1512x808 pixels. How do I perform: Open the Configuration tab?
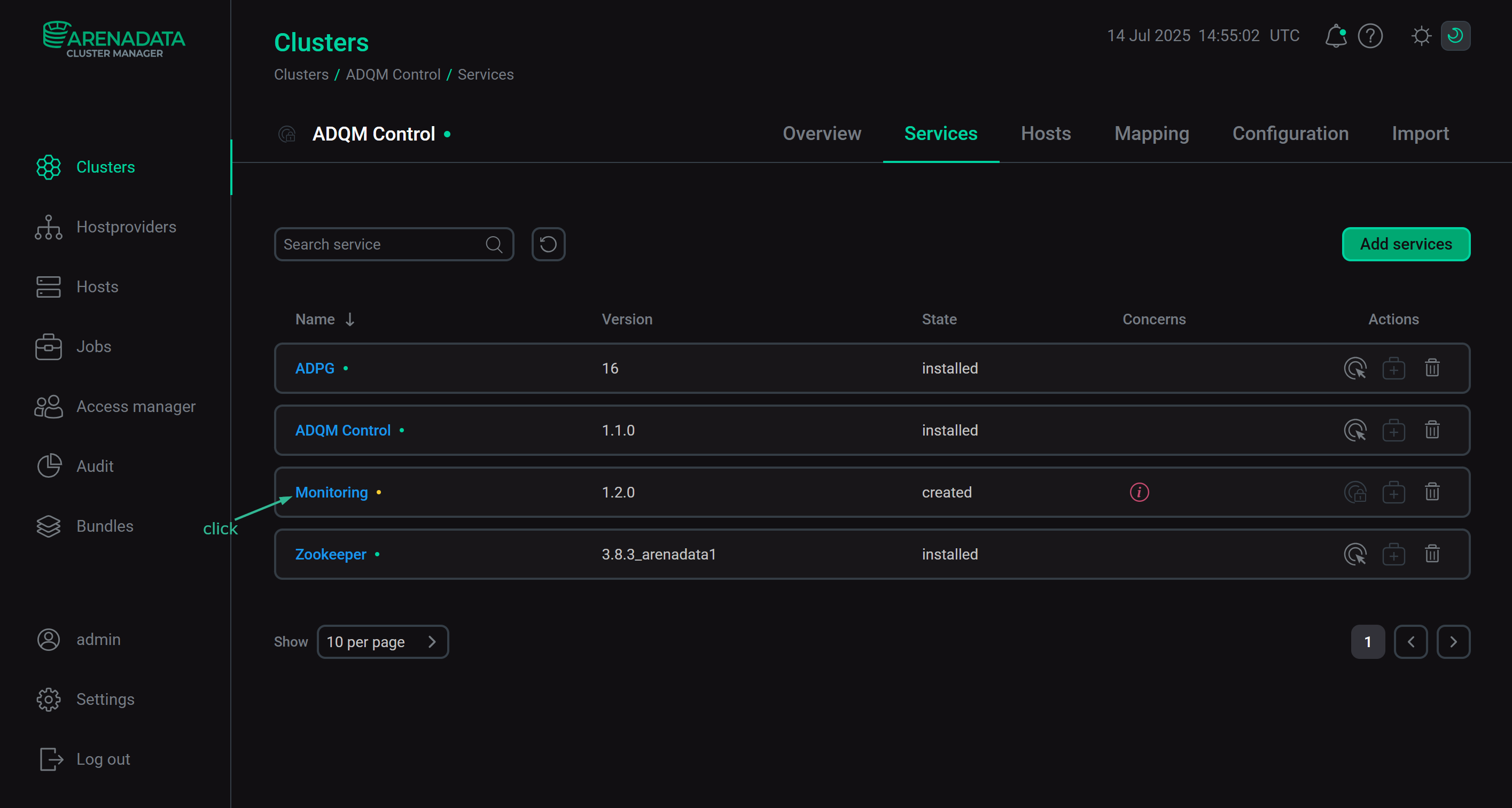pos(1290,133)
